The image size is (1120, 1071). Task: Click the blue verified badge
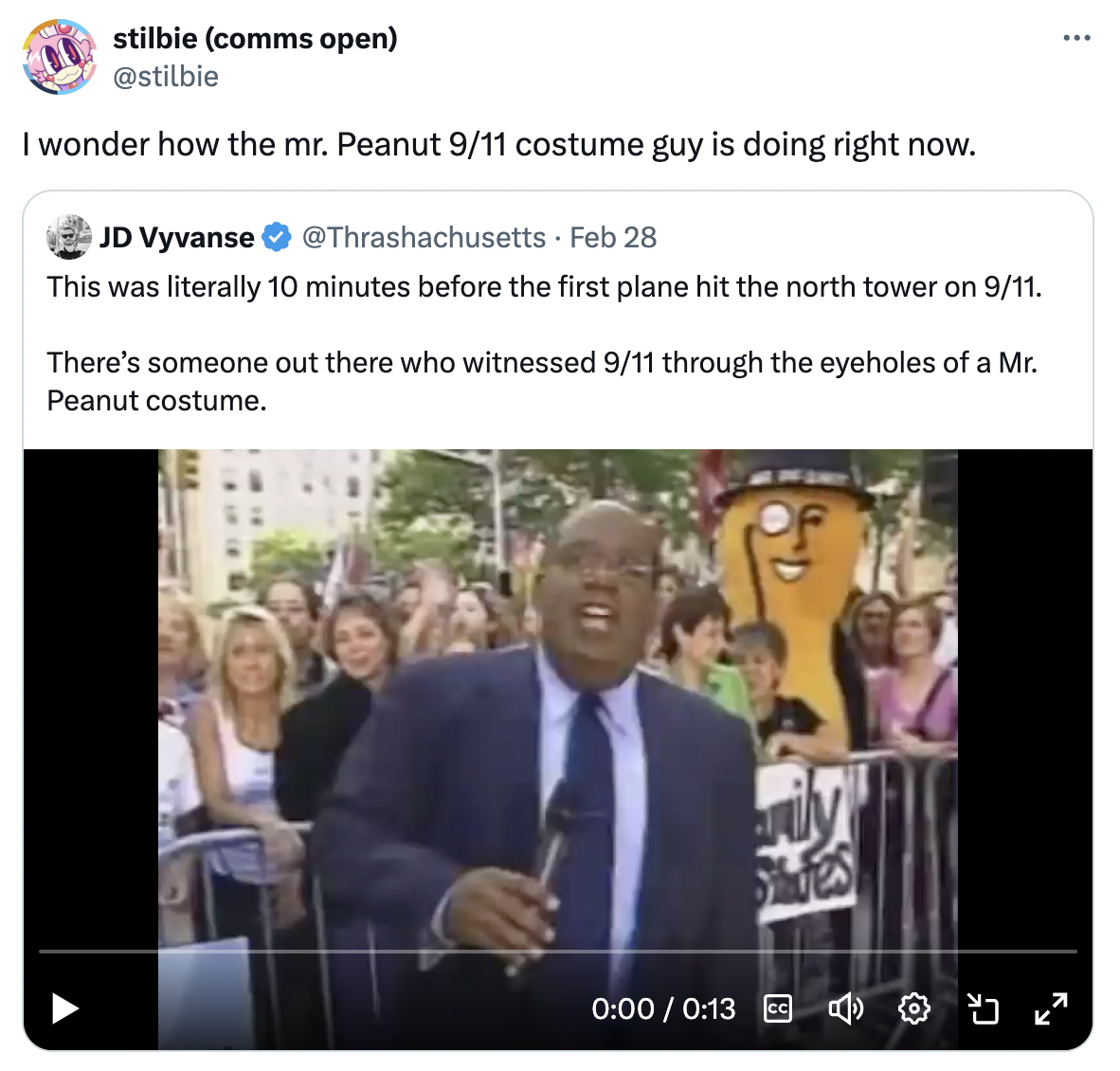277,237
